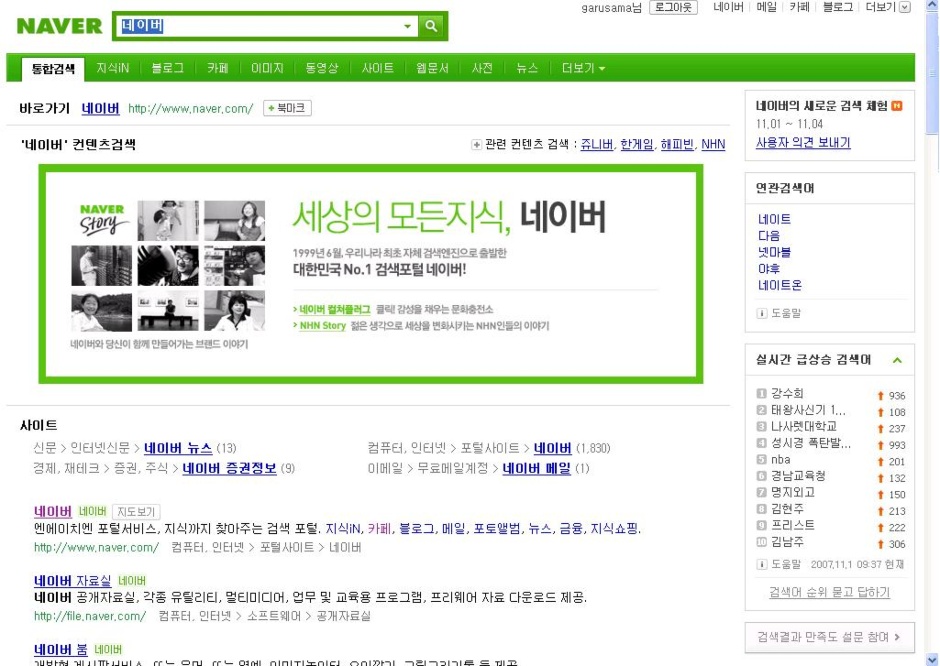
Task: Open the 네이버 shortcut link beside 바로가기
Action: coord(100,109)
